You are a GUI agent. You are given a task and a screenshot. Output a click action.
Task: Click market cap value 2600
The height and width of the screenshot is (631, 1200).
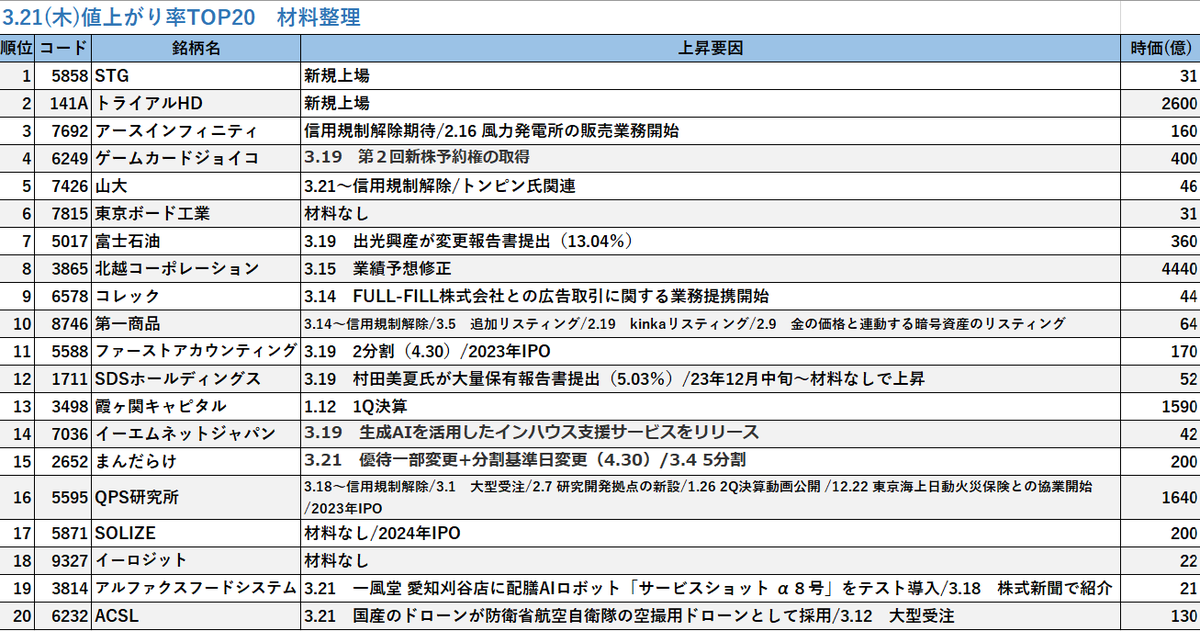tap(1159, 103)
